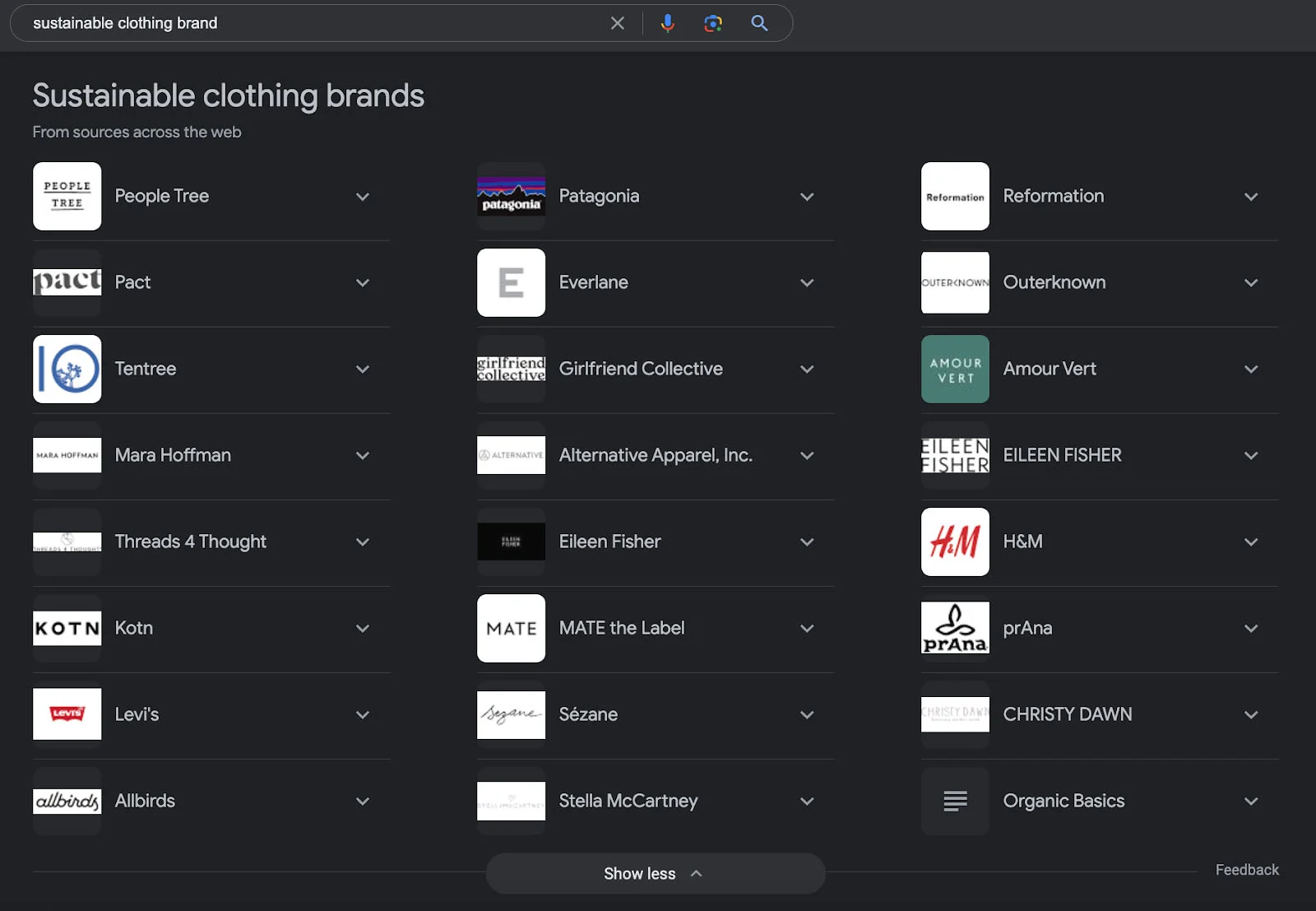1316x911 pixels.
Task: Click the Alternative Apparel logo
Action: [x=512, y=455]
